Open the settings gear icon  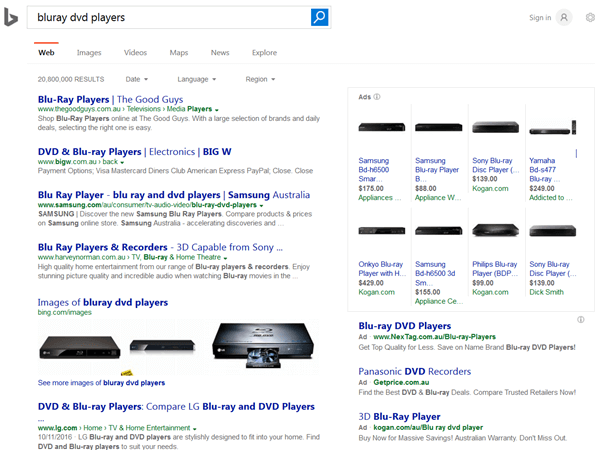coord(590,18)
